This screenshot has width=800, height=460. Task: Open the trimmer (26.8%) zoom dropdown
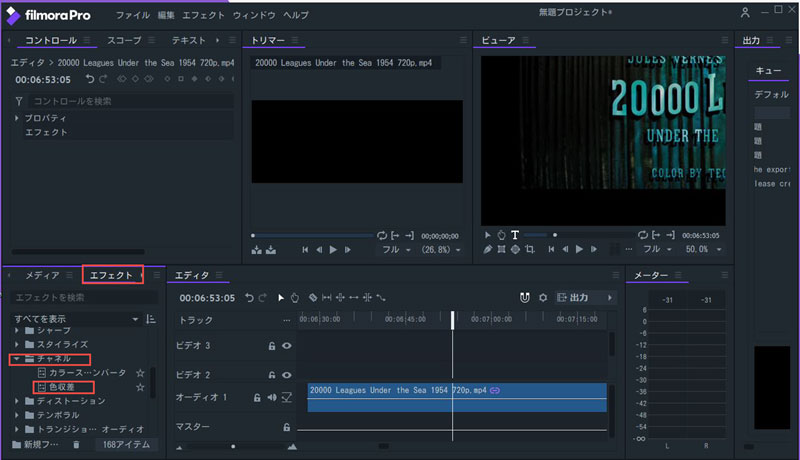[441, 250]
